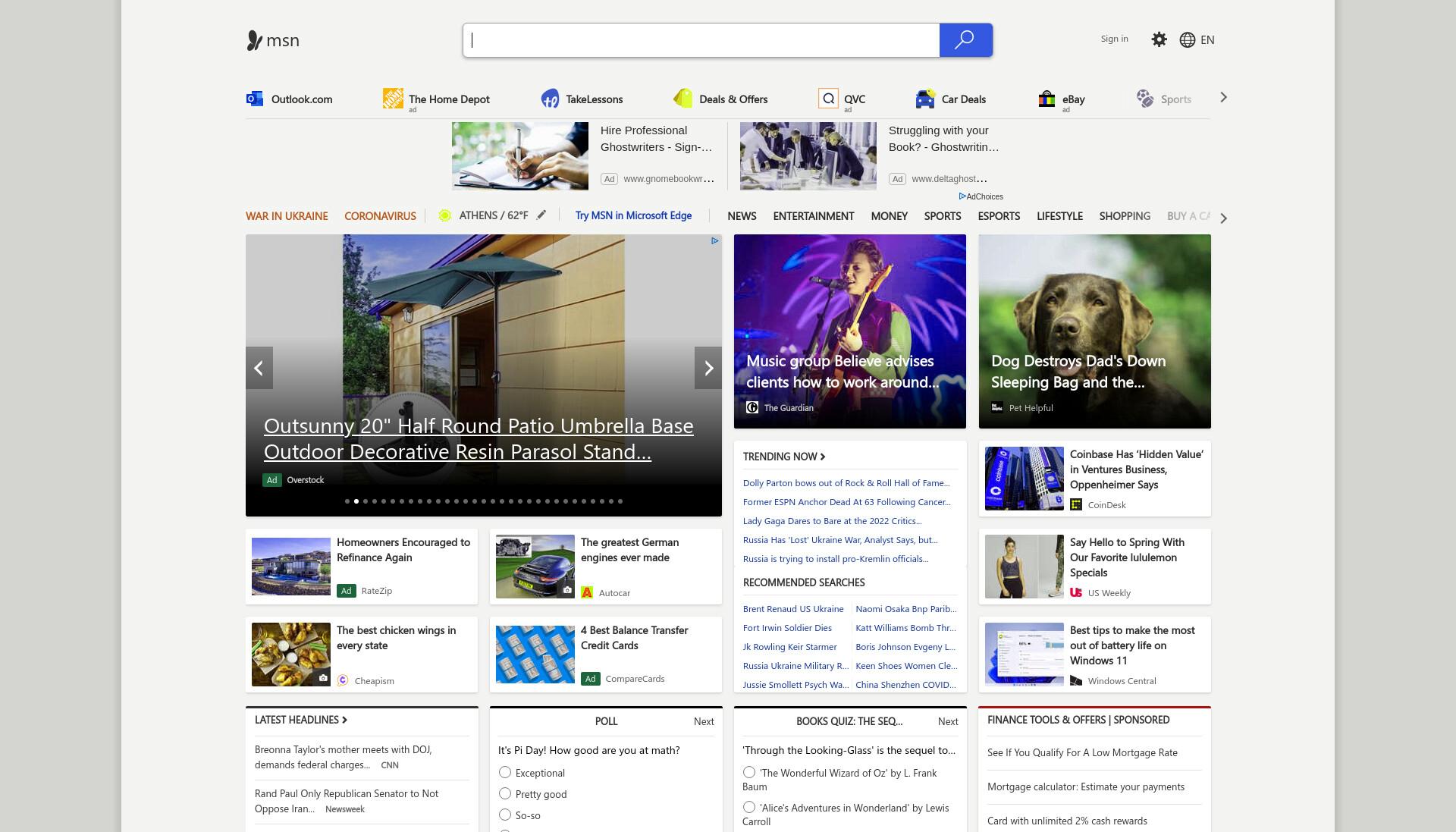Image resolution: width=1456 pixels, height=832 pixels.
Task: Click AdChoices link below banner ads
Action: (981, 196)
